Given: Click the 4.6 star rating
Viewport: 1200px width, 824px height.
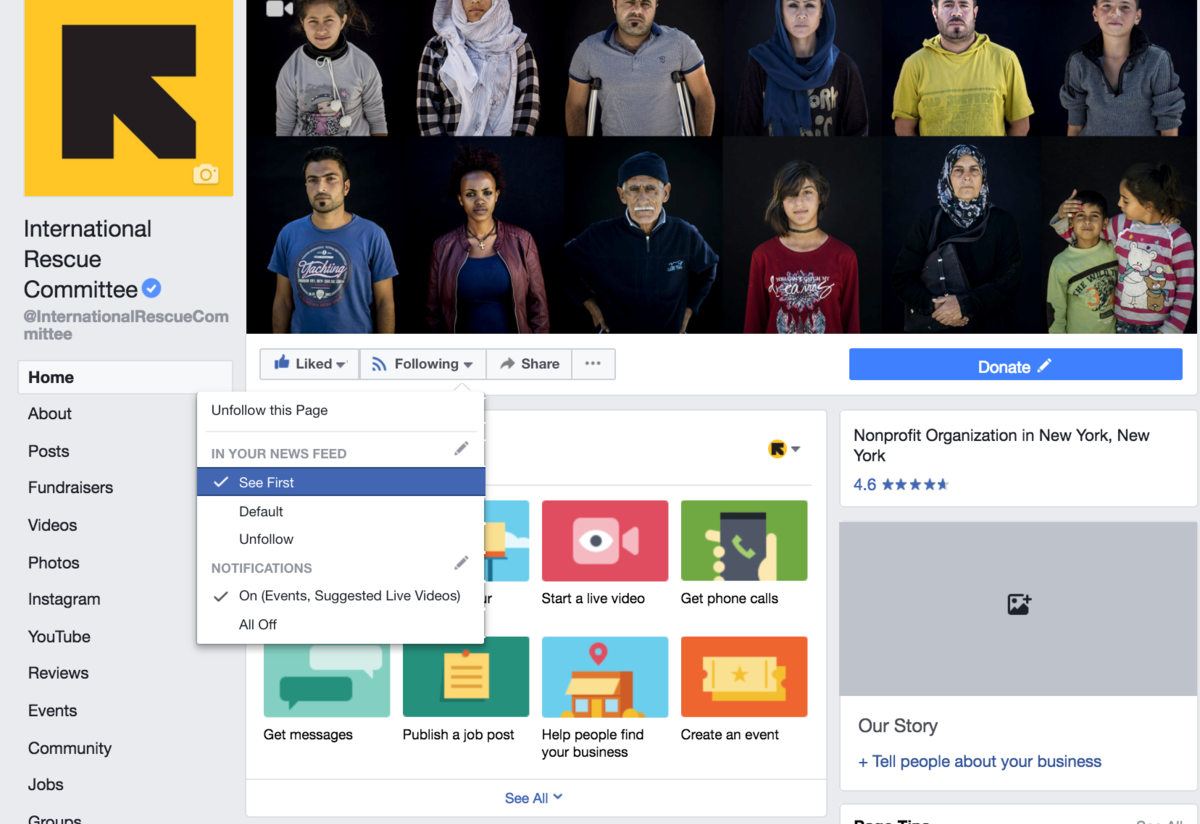Looking at the screenshot, I should pos(900,484).
